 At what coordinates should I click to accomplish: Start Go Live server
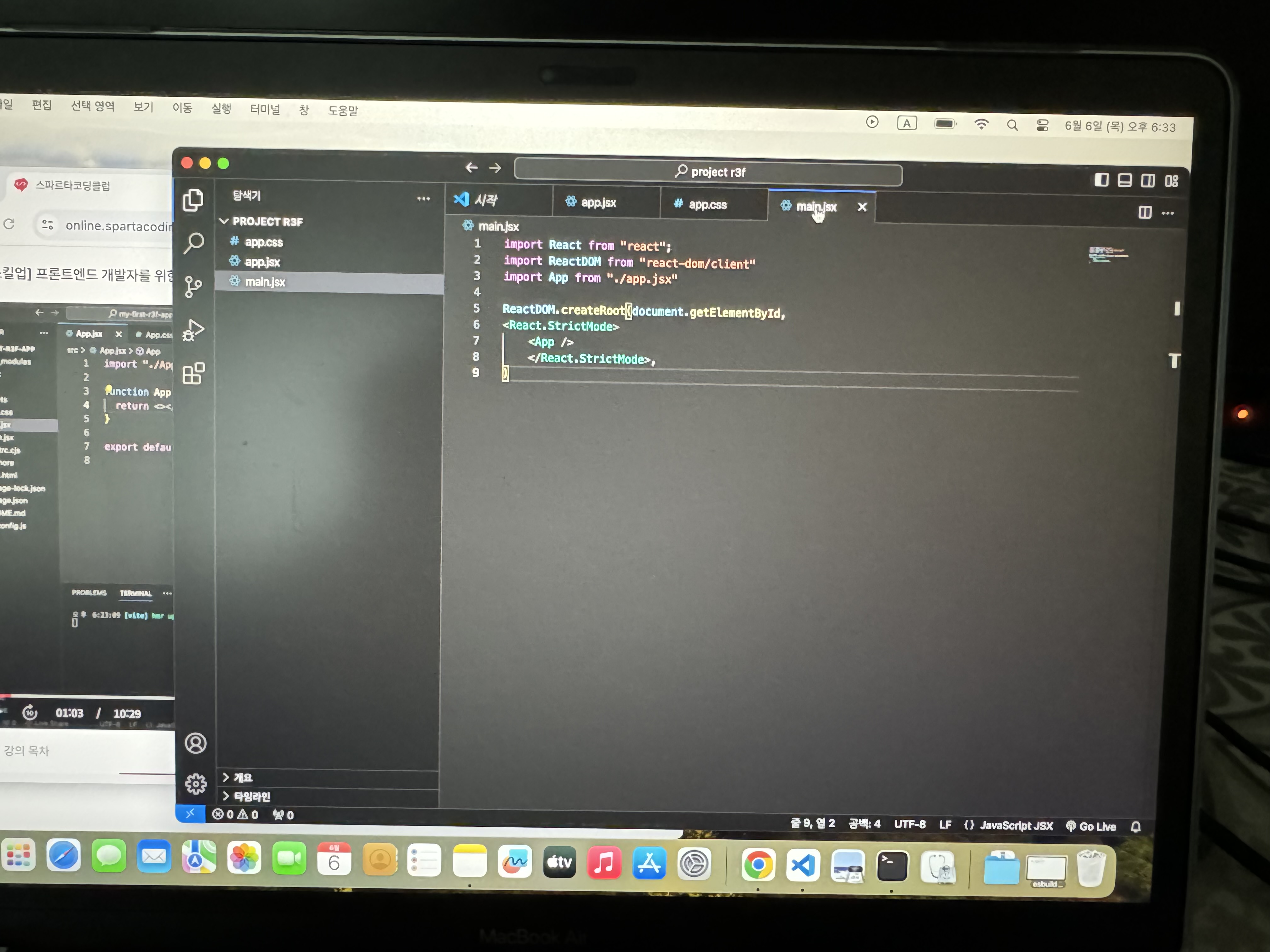(1091, 826)
